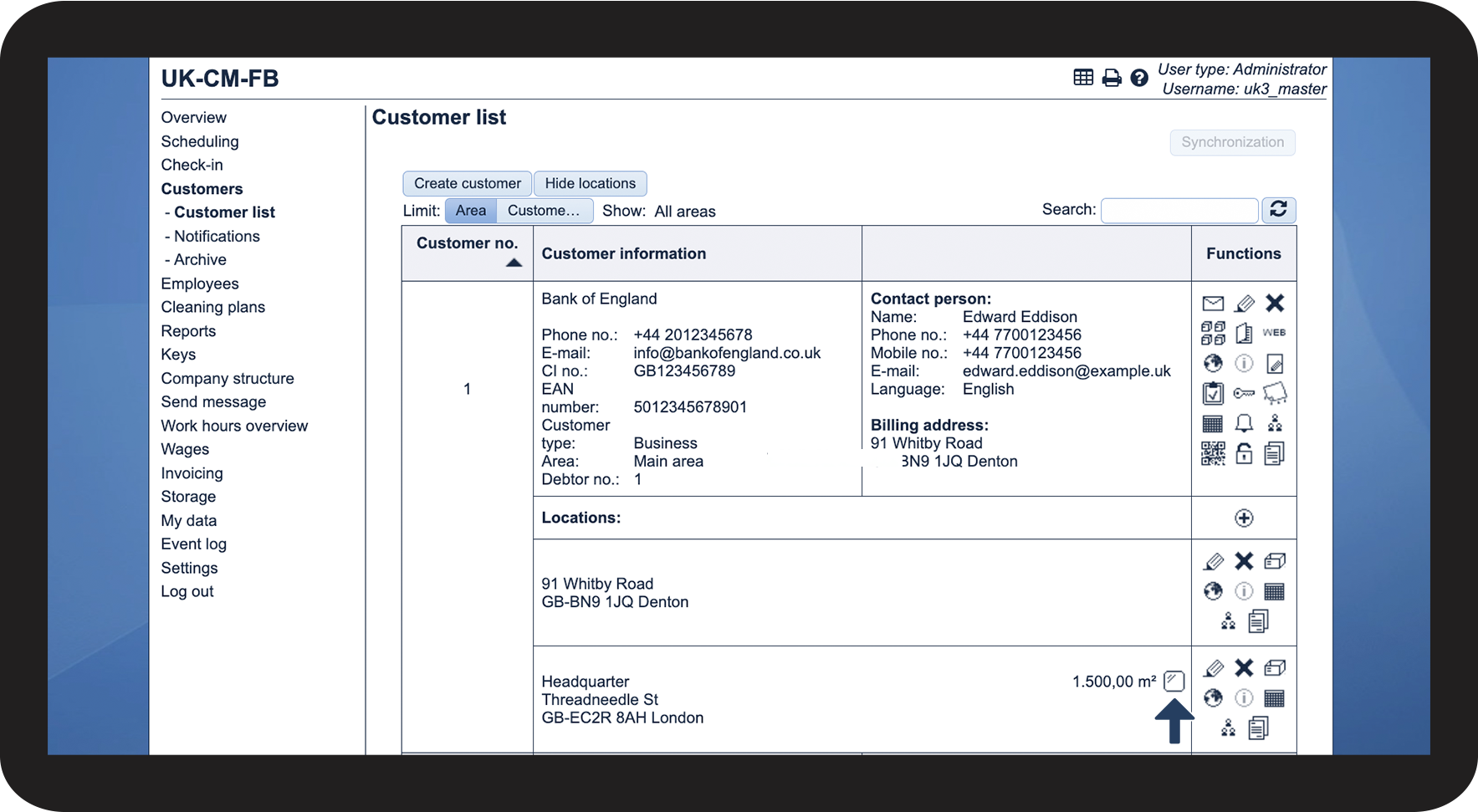Delete Bank of England customer with X icon
1478x812 pixels.
pyautogui.click(x=1275, y=303)
